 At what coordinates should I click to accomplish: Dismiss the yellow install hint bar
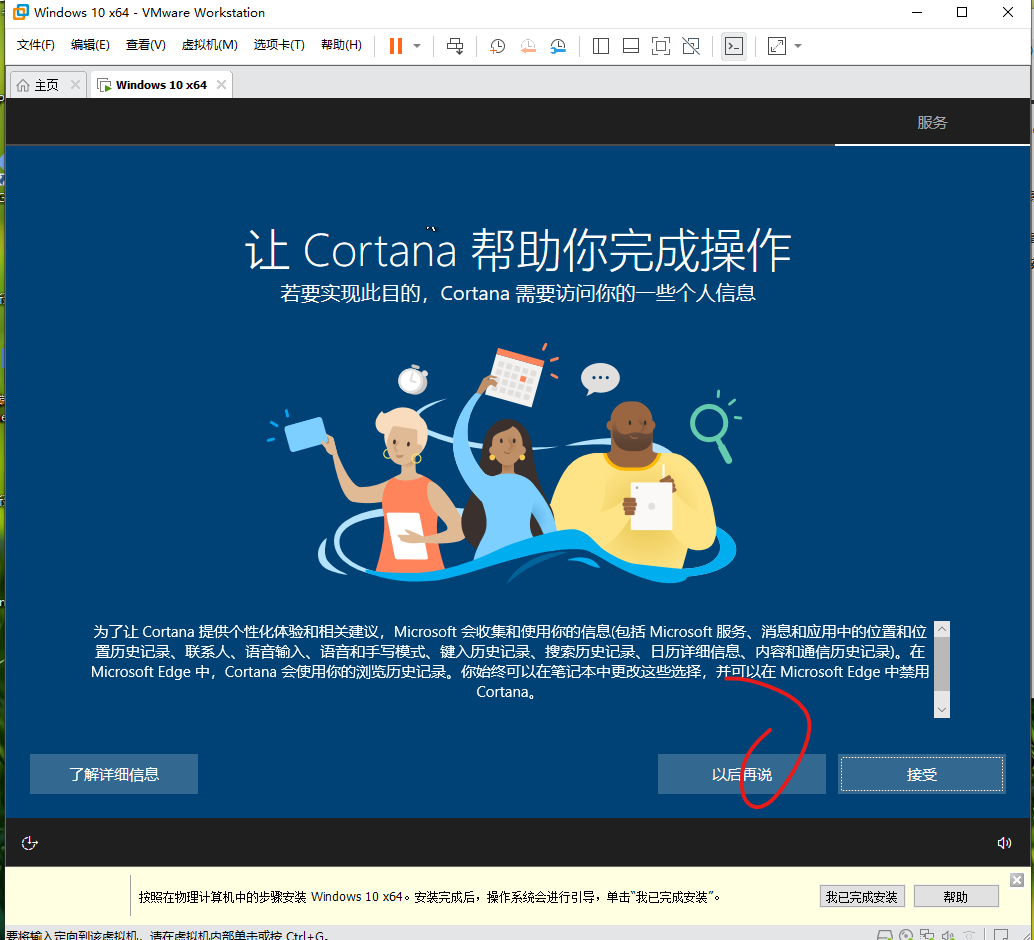pyautogui.click(x=1017, y=880)
